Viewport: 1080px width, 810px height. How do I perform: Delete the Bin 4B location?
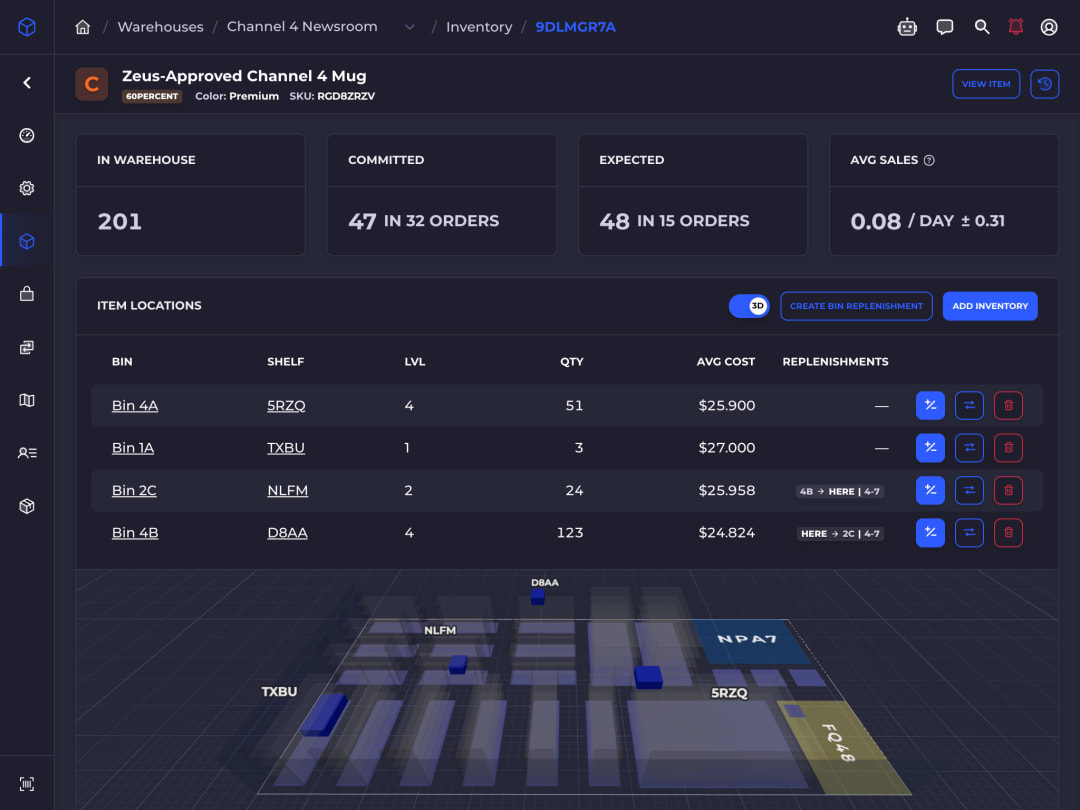(1008, 533)
